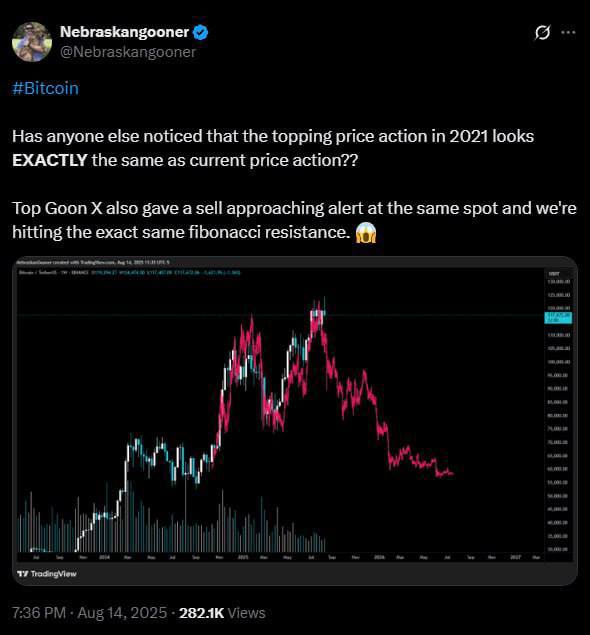The height and width of the screenshot is (635, 590).
Task: Open the 282.1K Views count
Action: tap(222, 613)
